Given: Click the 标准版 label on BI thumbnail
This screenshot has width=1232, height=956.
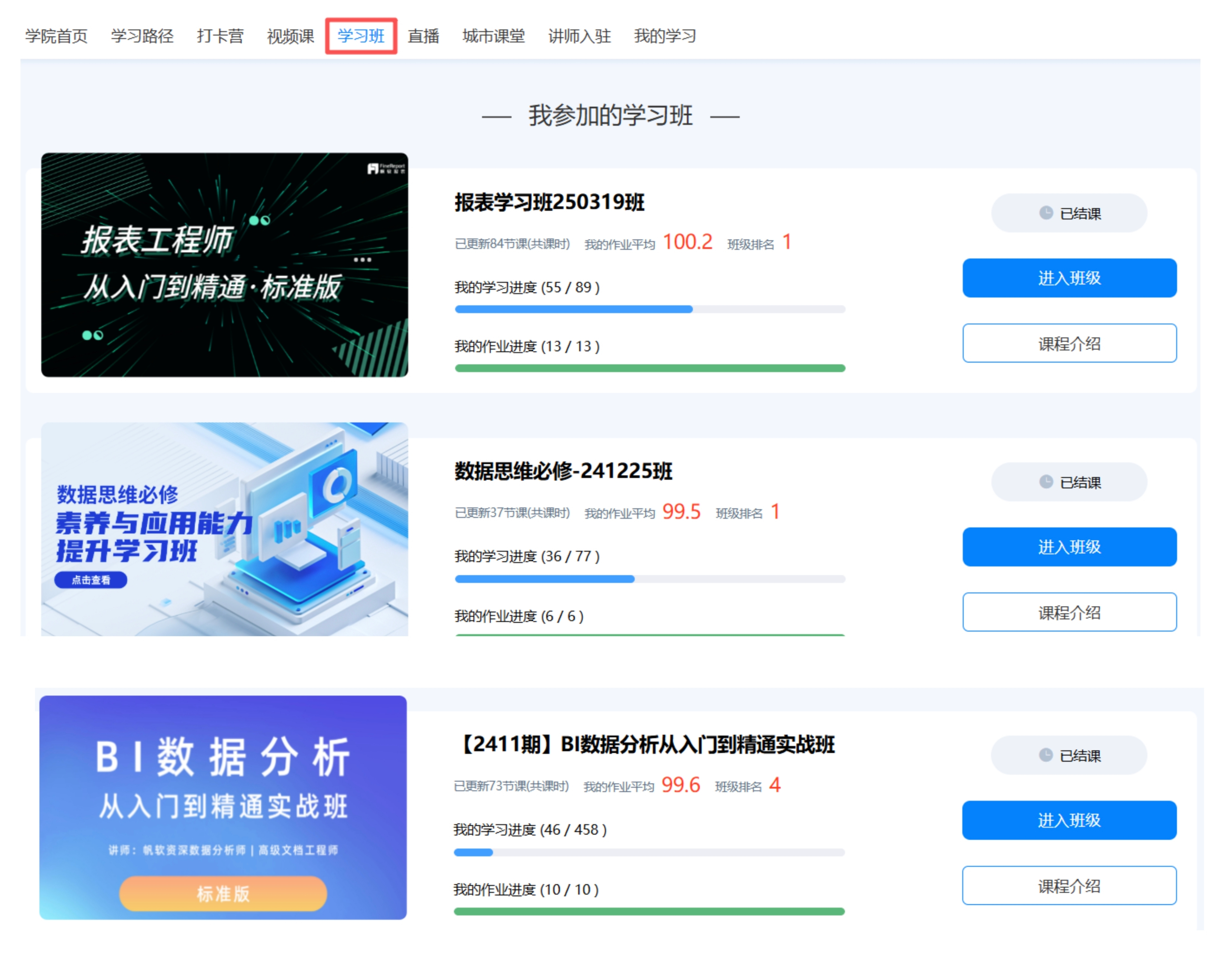Looking at the screenshot, I should pos(223,893).
